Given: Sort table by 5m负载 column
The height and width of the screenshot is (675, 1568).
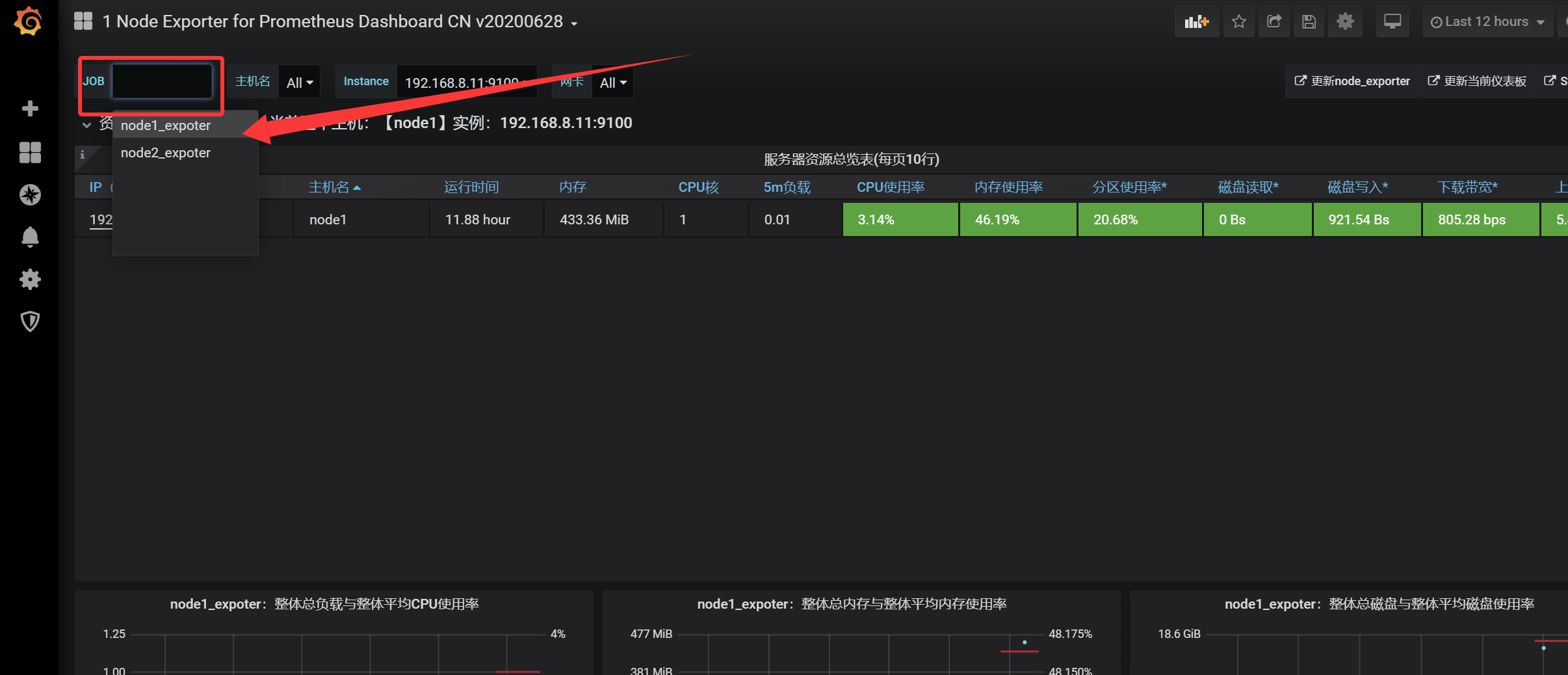Looking at the screenshot, I should pos(787,187).
